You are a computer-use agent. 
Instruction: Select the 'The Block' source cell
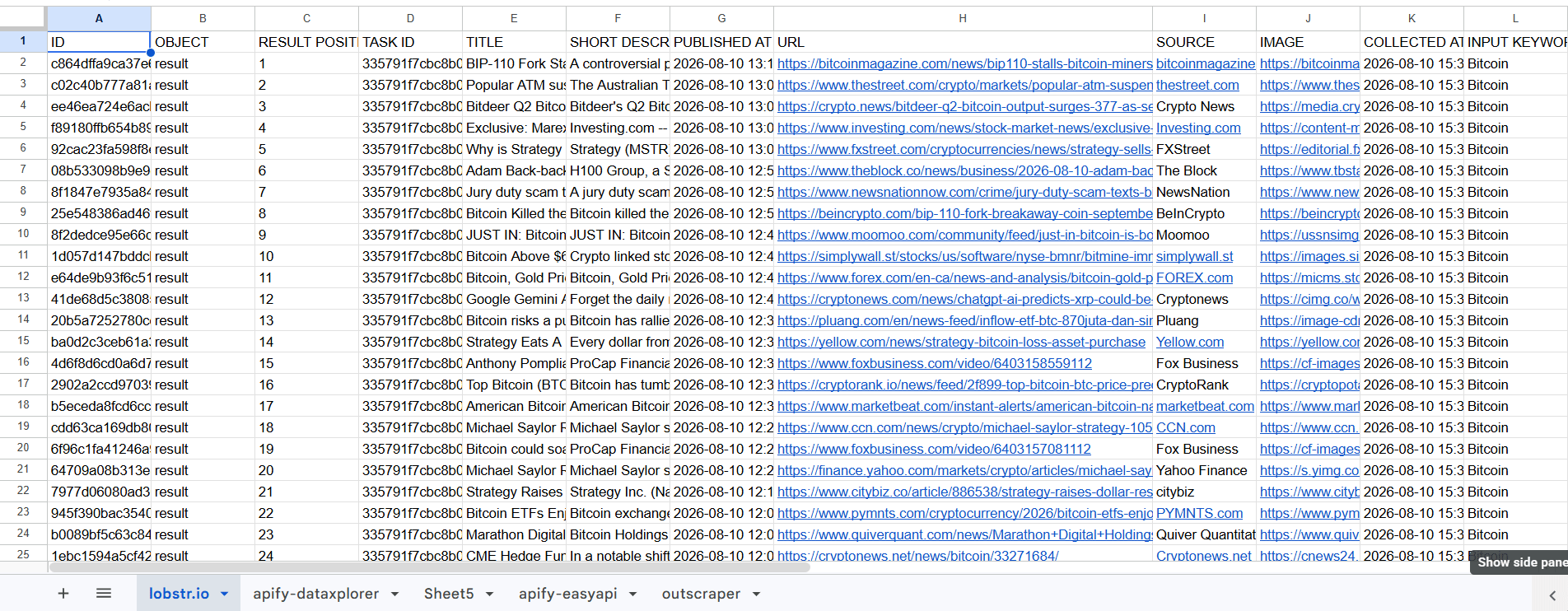[x=1204, y=170]
